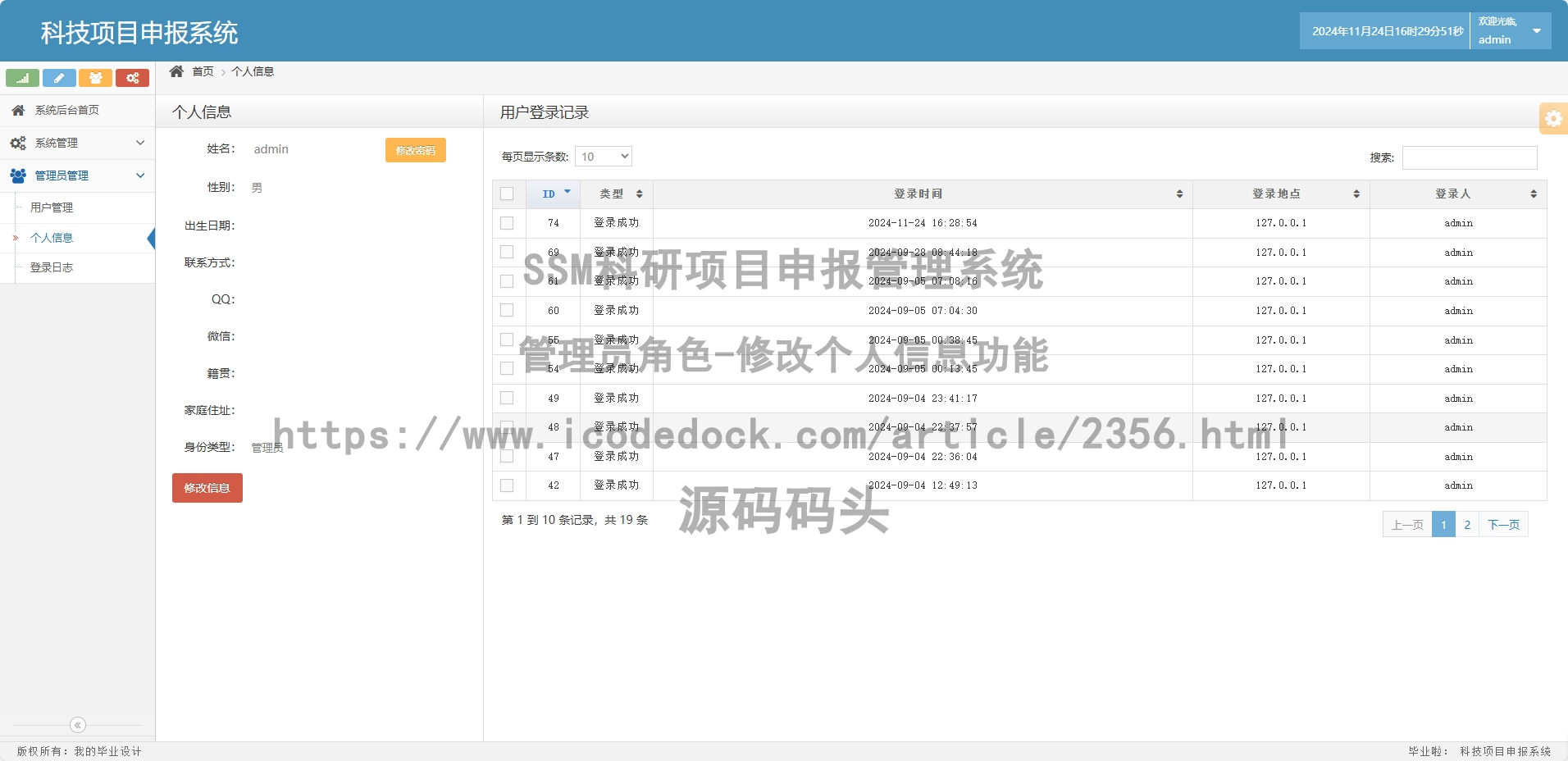
Task: Click the 127.0.0.1 cell in row 42
Action: pos(1281,485)
